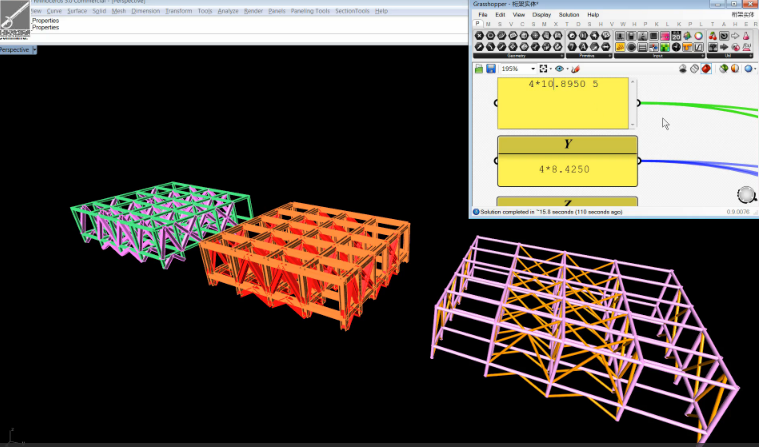
Task: Save the document with blue floppy icon
Action: tap(491, 69)
